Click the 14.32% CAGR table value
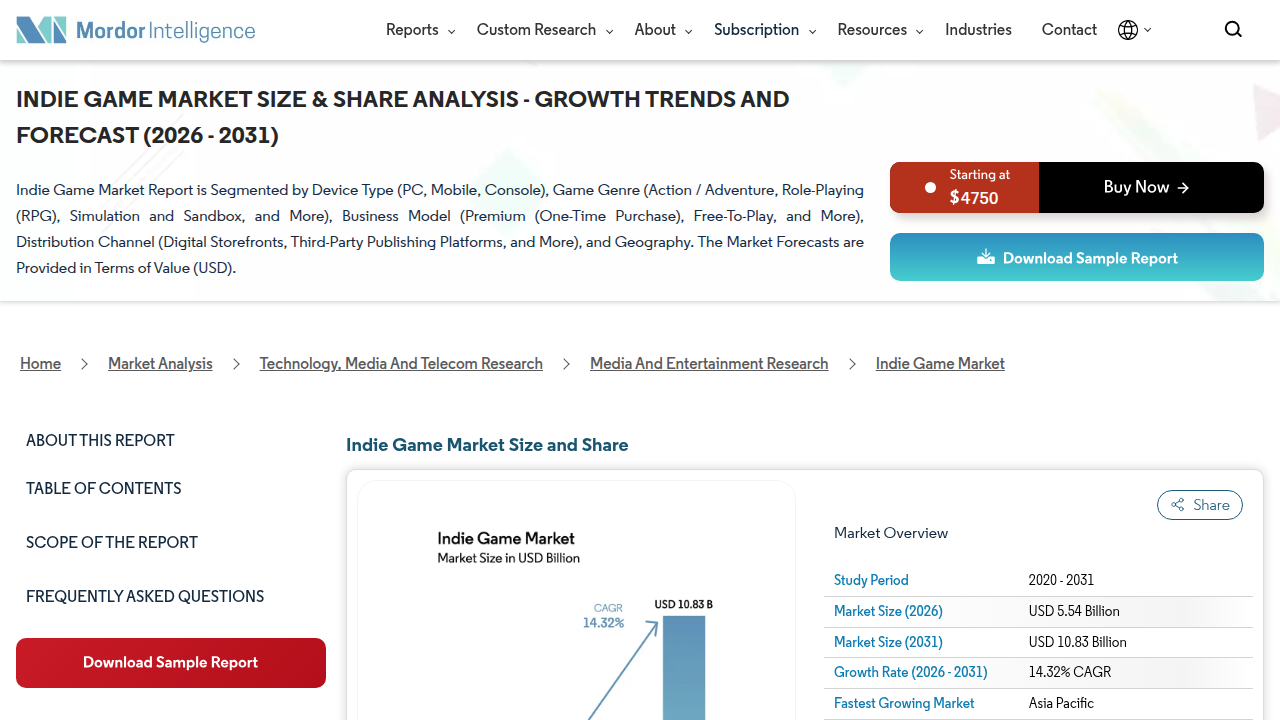 (1070, 672)
